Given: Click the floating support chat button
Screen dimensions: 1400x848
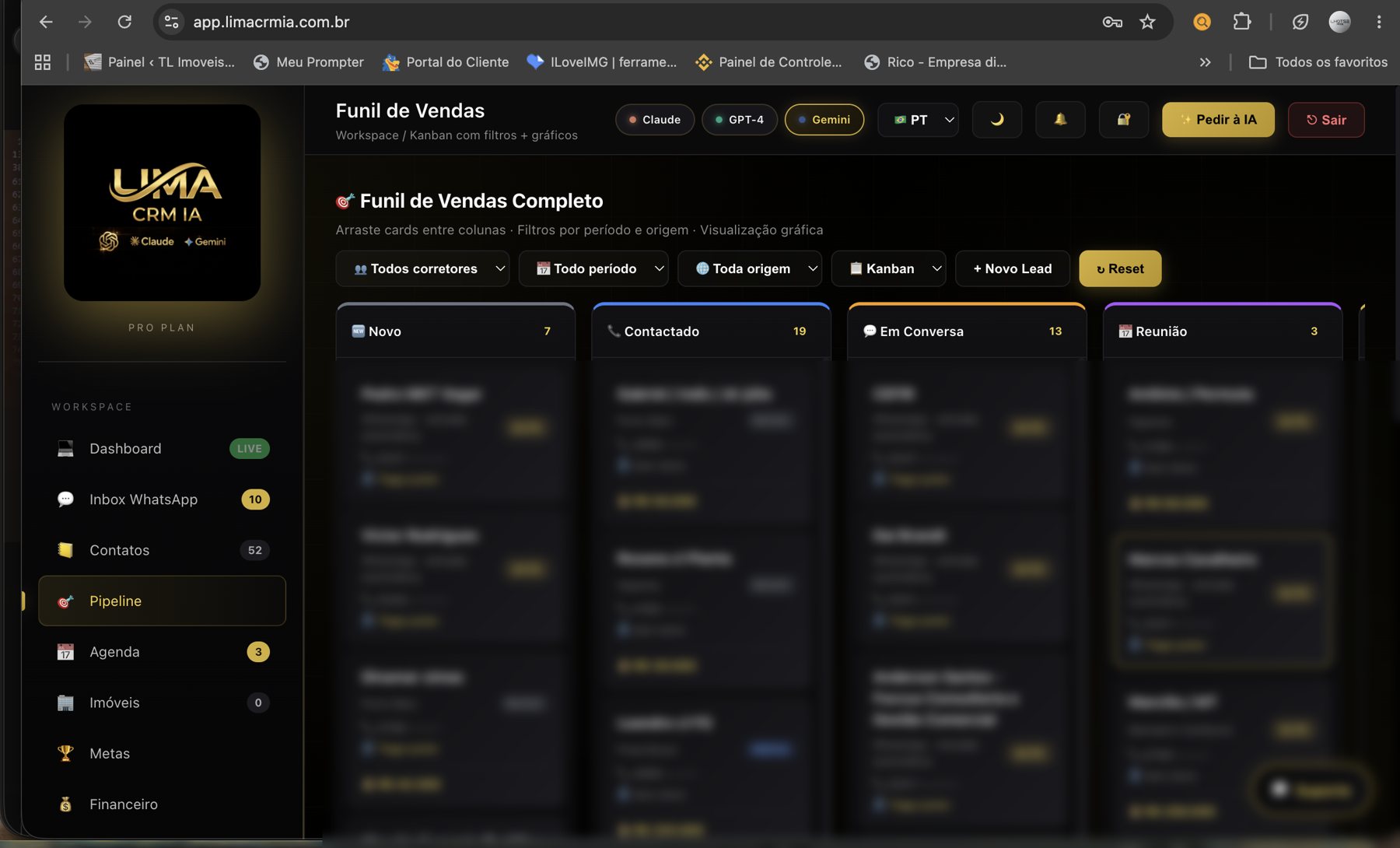Looking at the screenshot, I should tap(1313, 790).
